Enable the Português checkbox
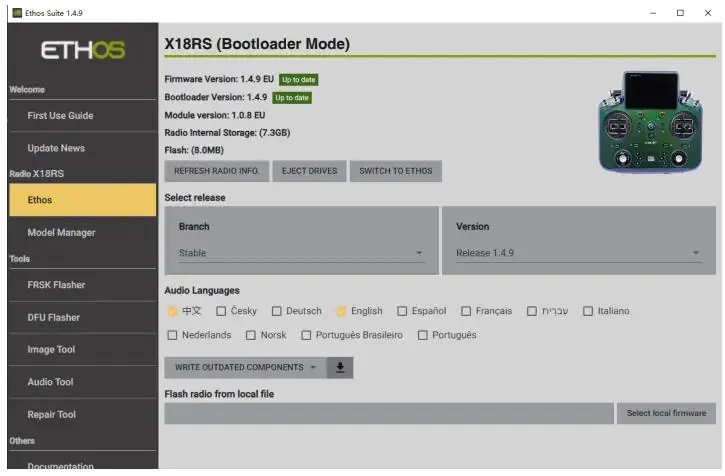725x476 pixels. coord(423,335)
